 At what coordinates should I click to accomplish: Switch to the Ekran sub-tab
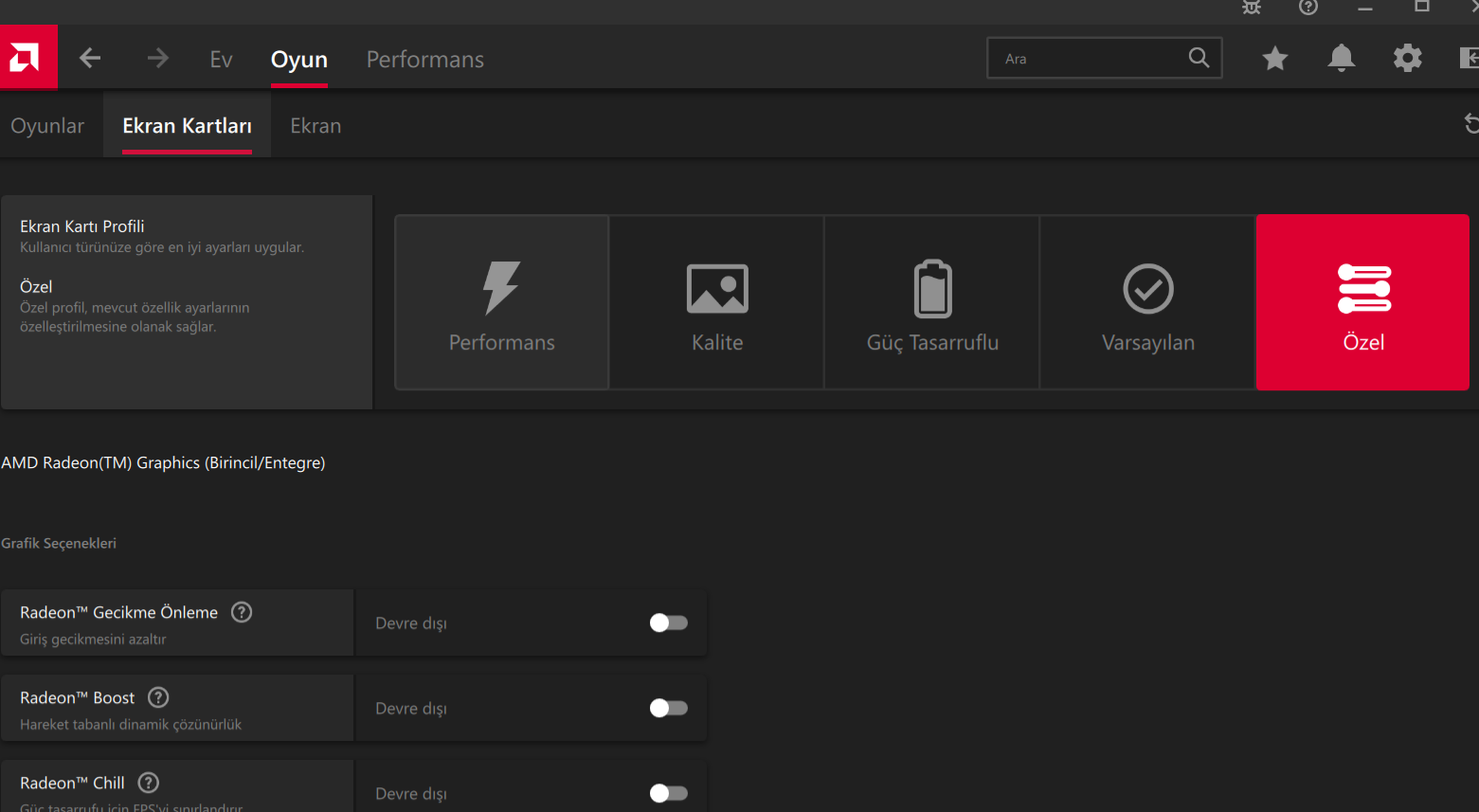(316, 126)
